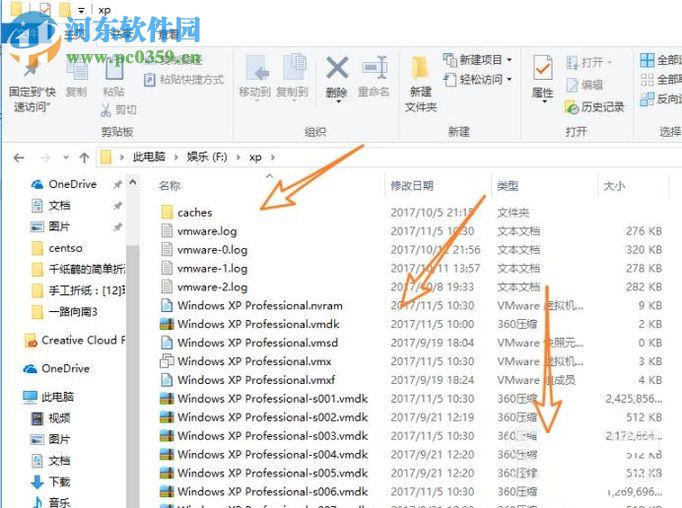Open 一路向南3 folder in sidebar

(x=65, y=312)
